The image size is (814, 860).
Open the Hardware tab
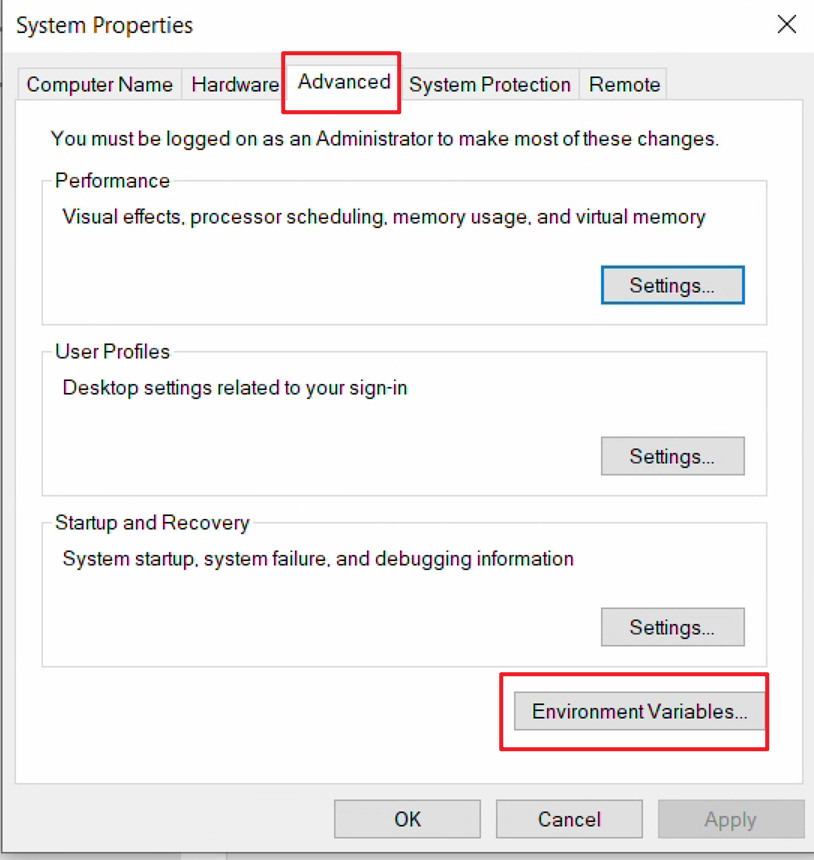click(x=235, y=84)
